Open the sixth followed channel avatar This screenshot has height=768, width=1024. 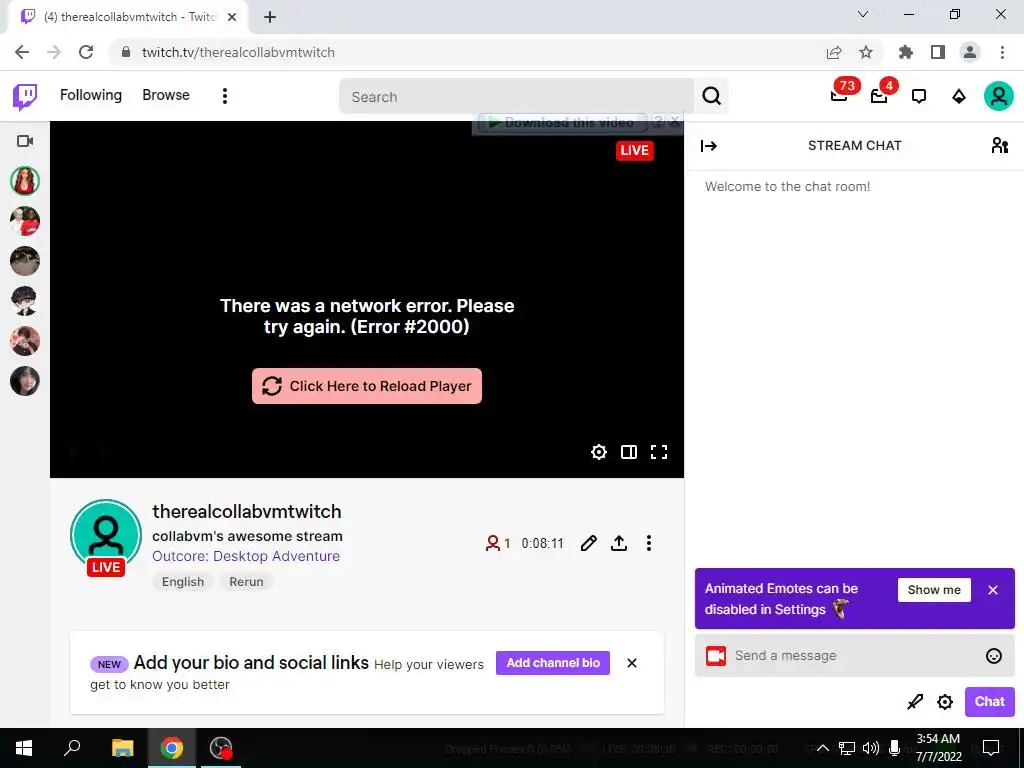(25, 381)
